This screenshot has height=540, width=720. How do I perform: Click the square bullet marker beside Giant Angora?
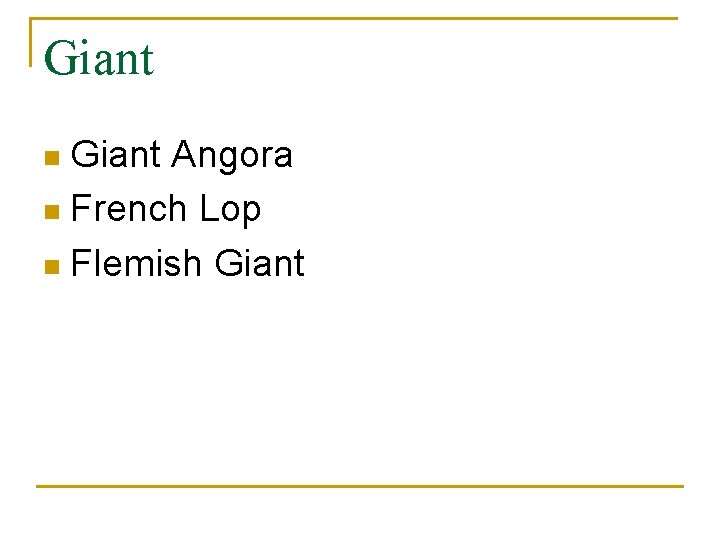(x=53, y=158)
